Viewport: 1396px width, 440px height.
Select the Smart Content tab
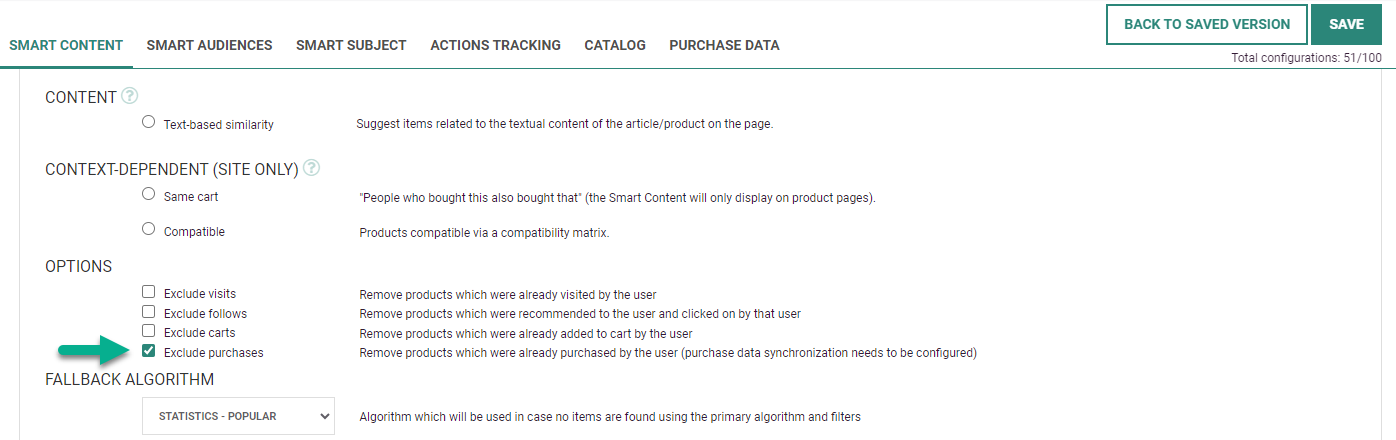pos(66,45)
